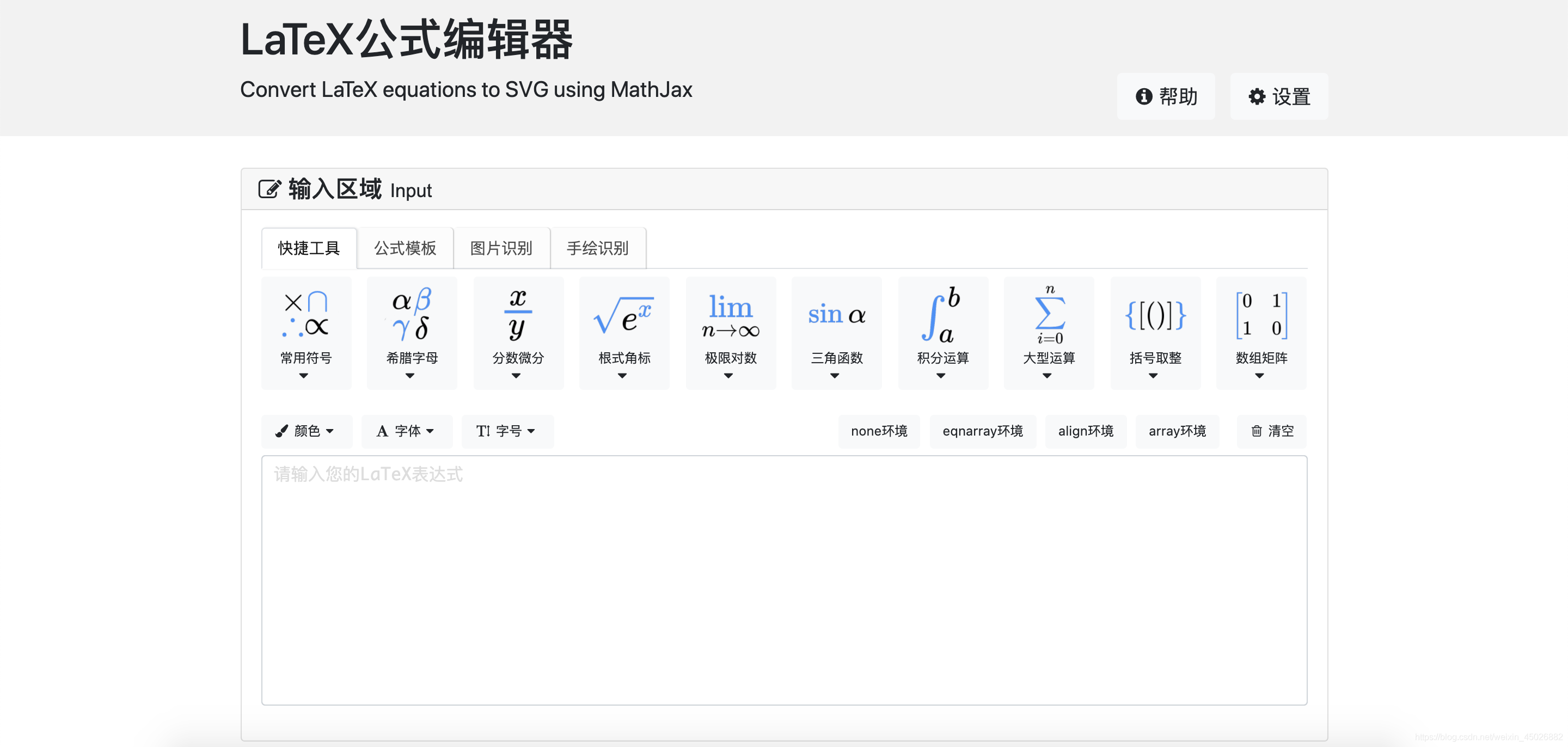Expand the font size (字号) dropdown
The width and height of the screenshot is (1568, 747).
[506, 431]
